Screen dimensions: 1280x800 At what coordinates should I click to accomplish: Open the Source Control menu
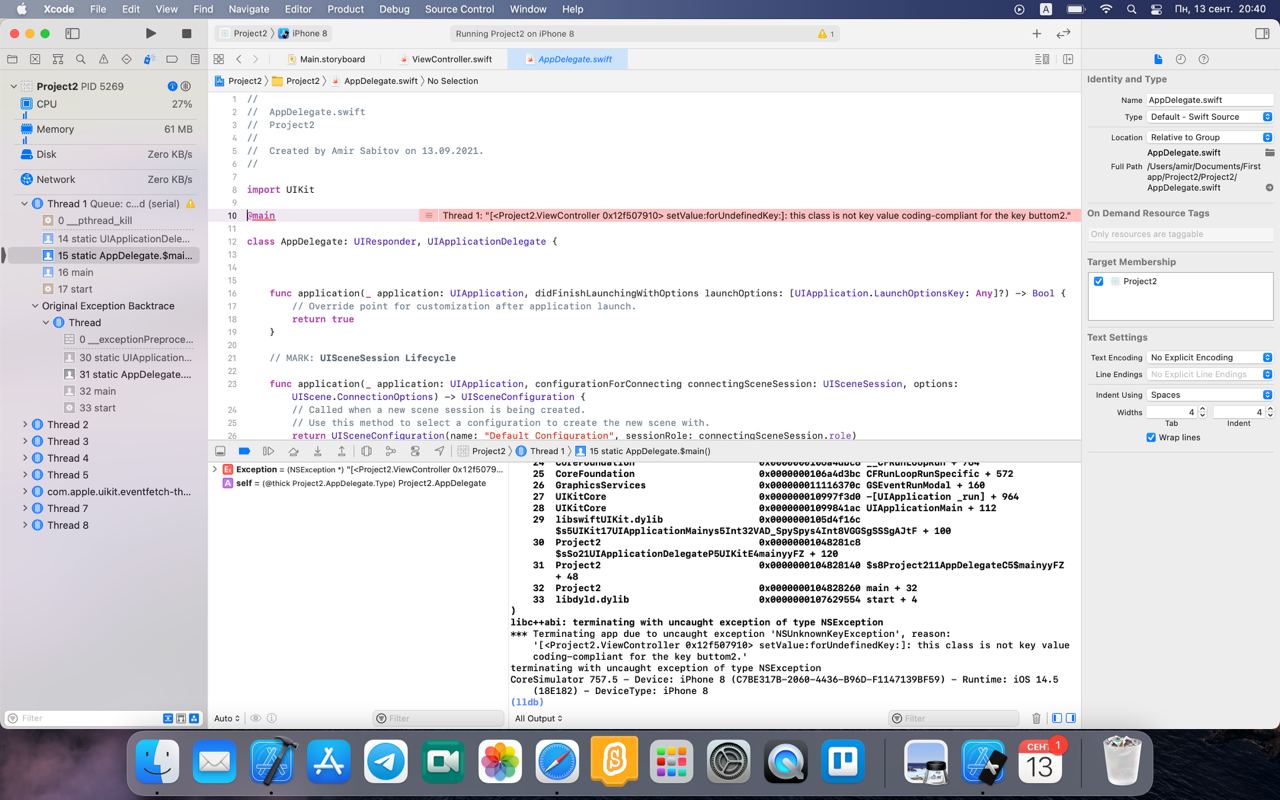pyautogui.click(x=459, y=9)
